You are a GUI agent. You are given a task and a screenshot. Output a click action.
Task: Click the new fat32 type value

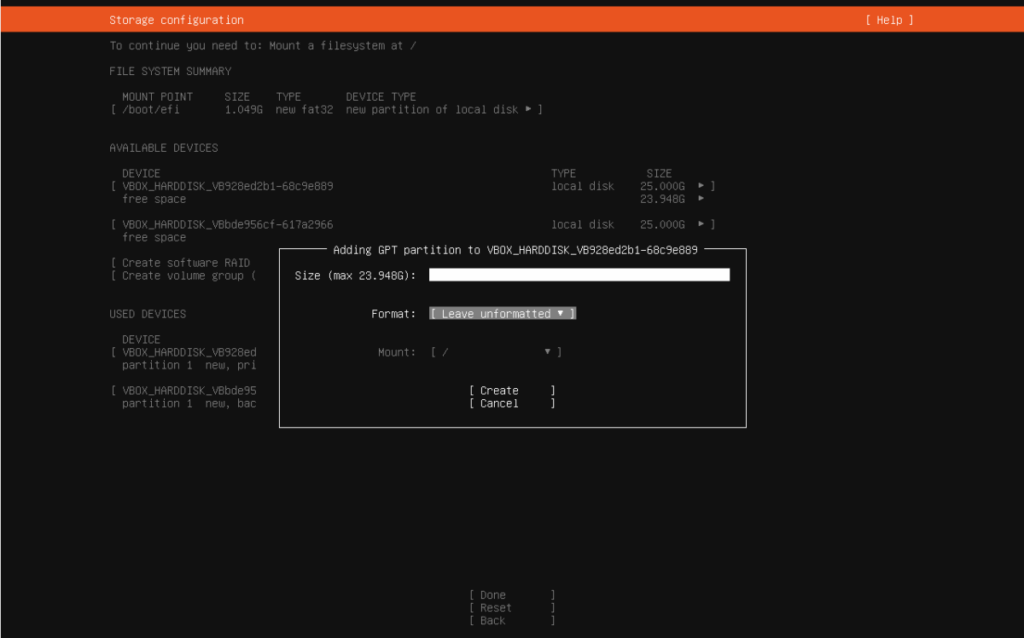[304, 110]
